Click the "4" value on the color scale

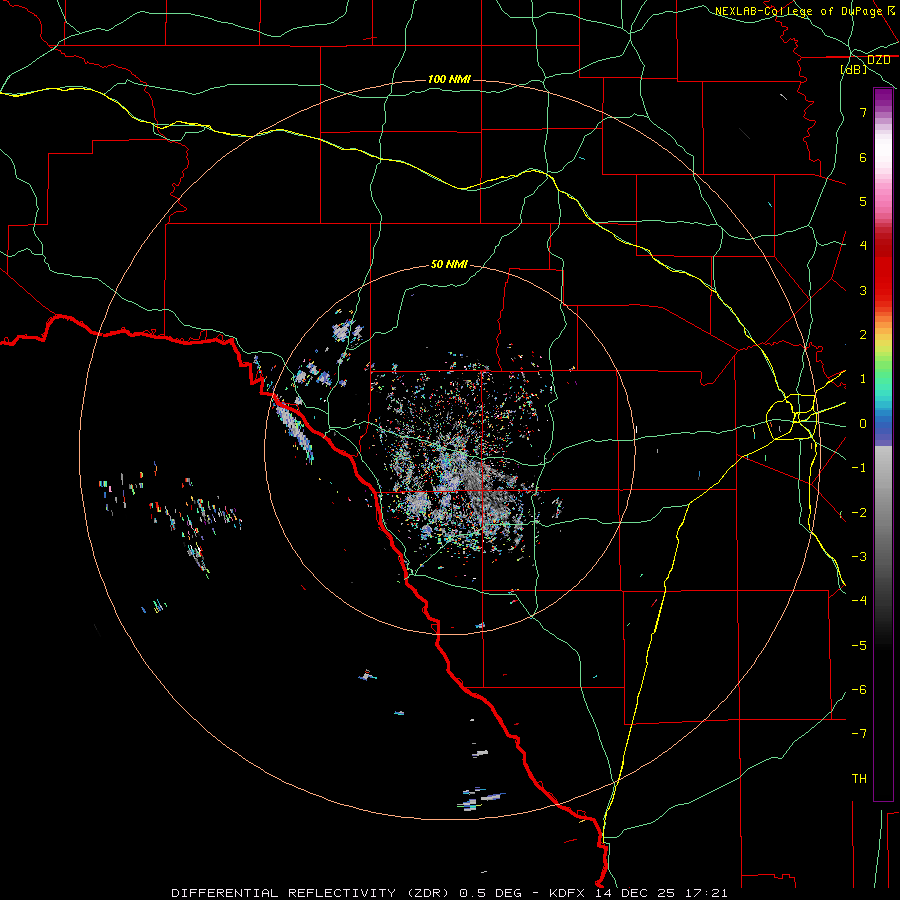863,246
